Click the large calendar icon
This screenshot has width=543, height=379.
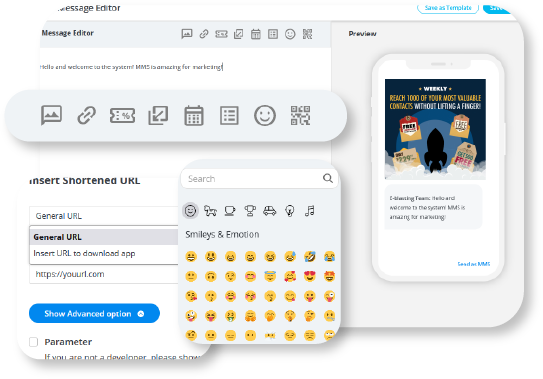(194, 115)
